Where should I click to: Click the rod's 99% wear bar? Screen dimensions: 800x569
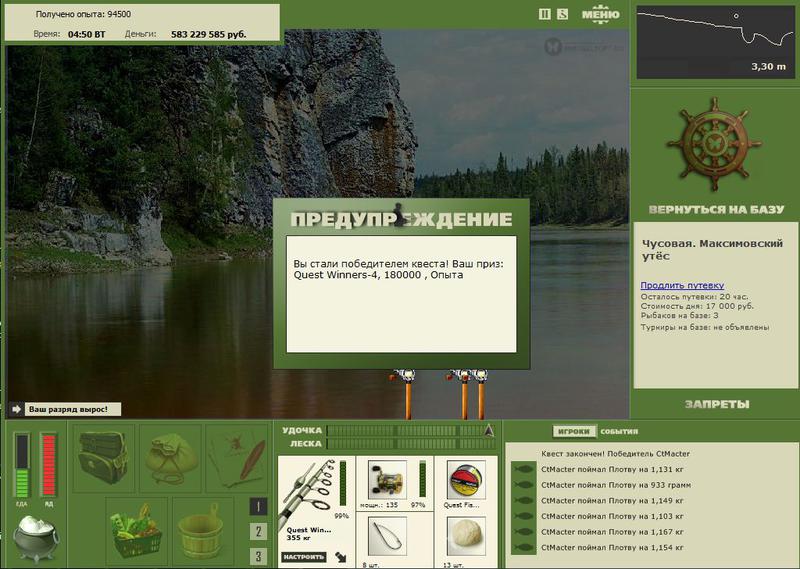tap(342, 484)
